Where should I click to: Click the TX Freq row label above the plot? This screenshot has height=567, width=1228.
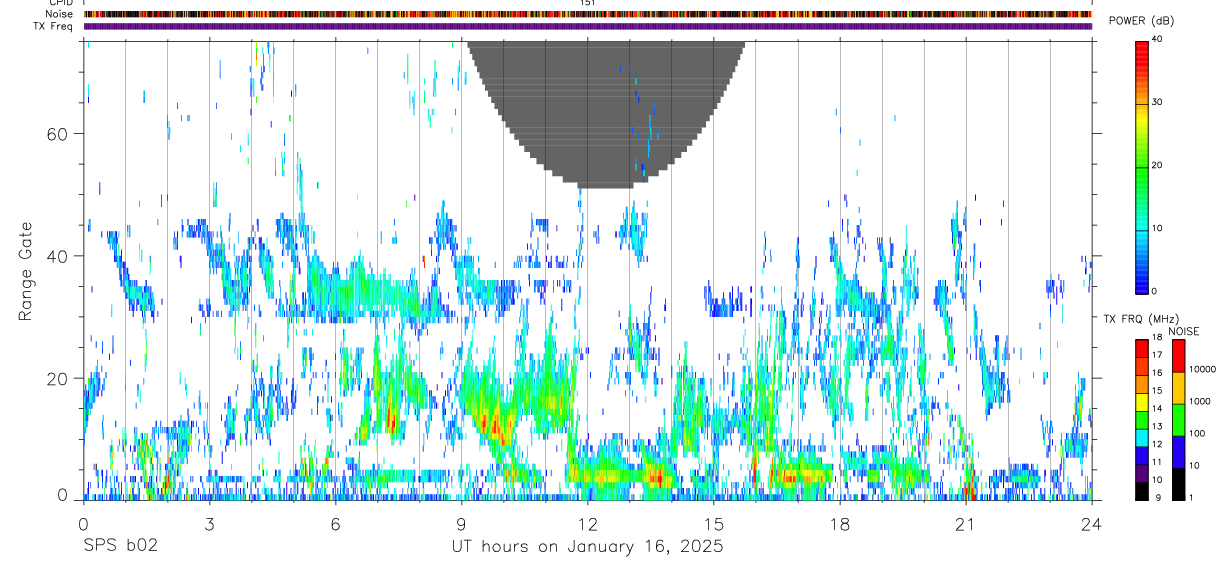pyautogui.click(x=53, y=26)
